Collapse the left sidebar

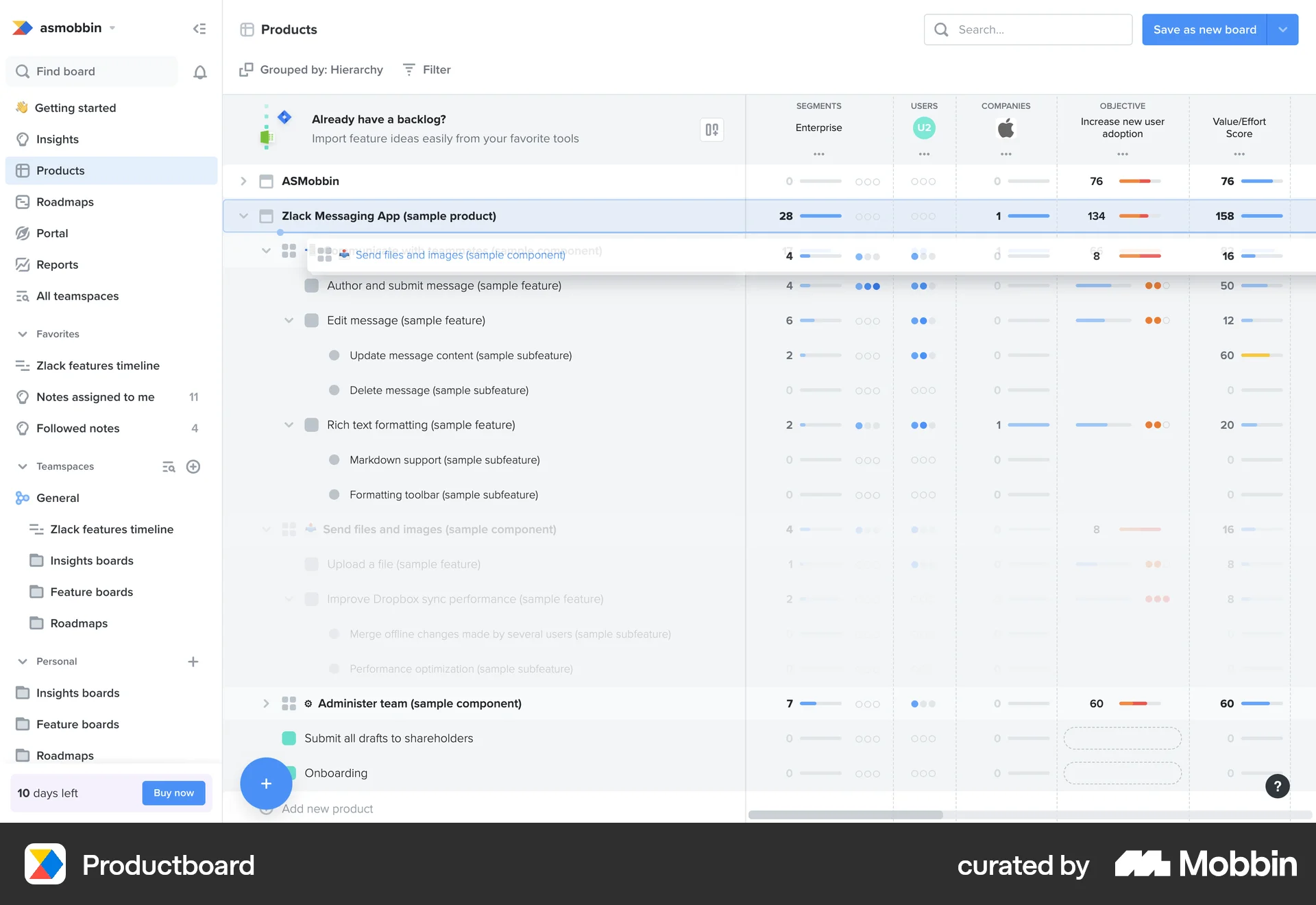199,28
